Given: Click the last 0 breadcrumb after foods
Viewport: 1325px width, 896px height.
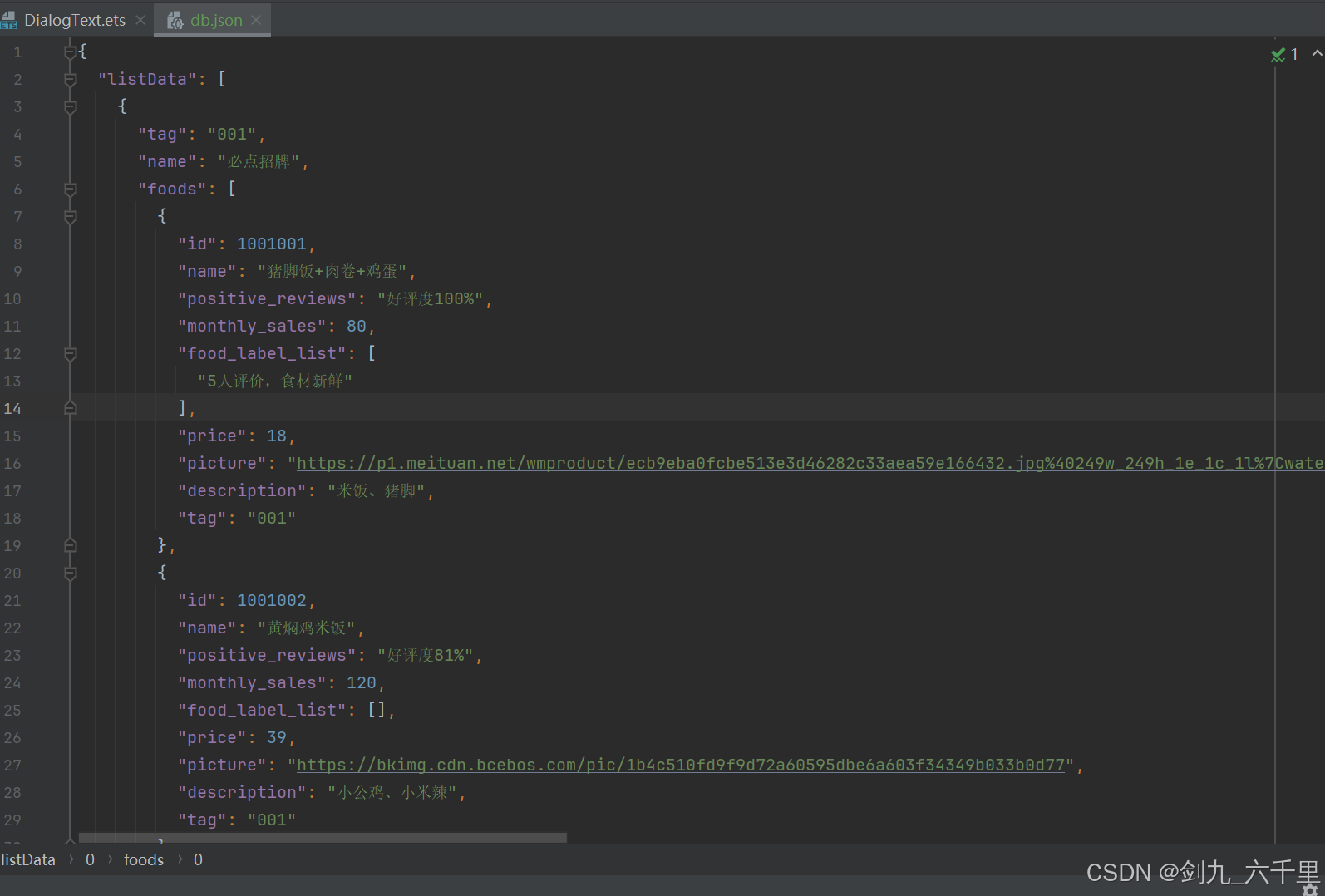Looking at the screenshot, I should click(x=198, y=859).
